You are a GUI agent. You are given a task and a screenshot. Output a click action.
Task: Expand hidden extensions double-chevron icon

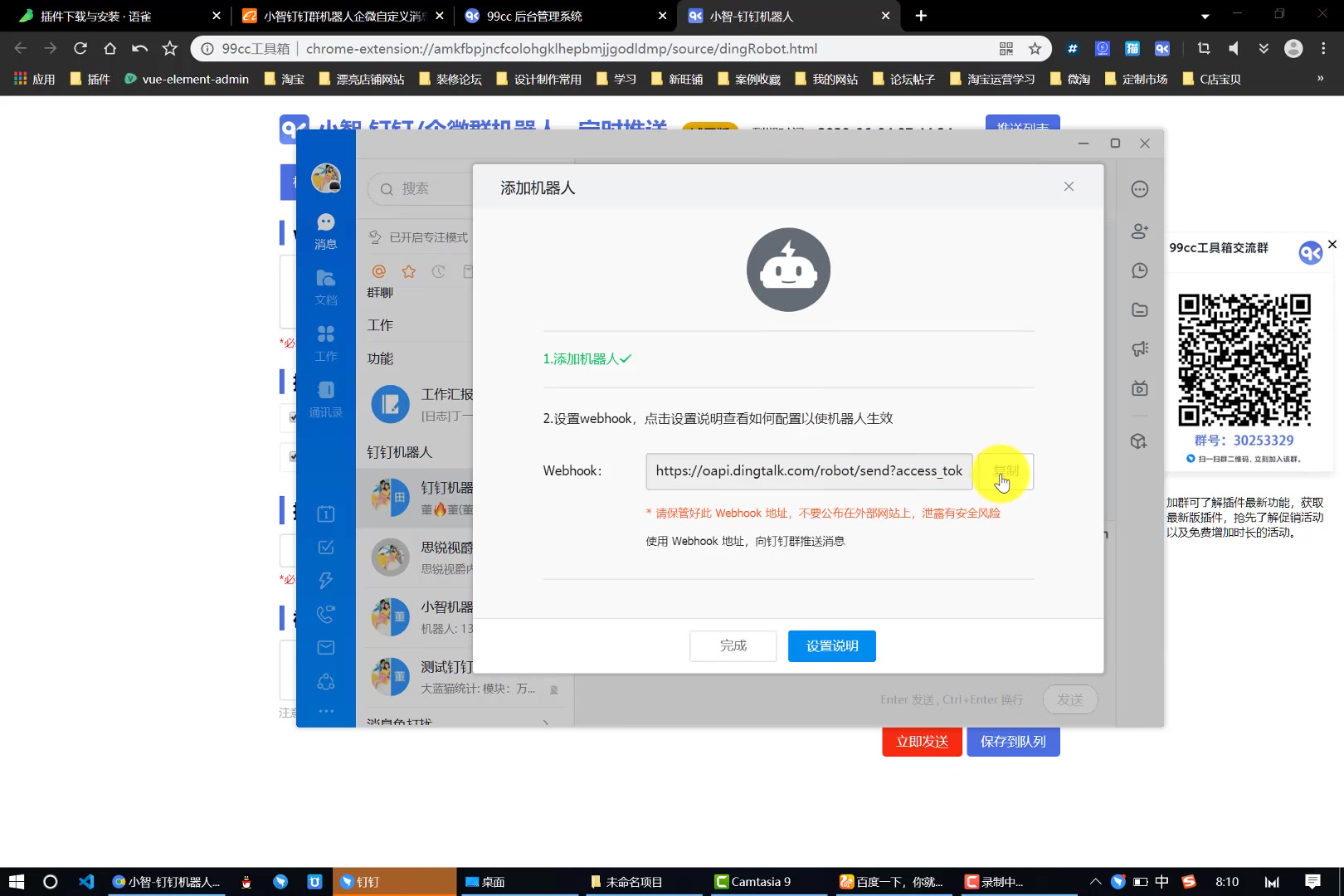[x=1264, y=49]
